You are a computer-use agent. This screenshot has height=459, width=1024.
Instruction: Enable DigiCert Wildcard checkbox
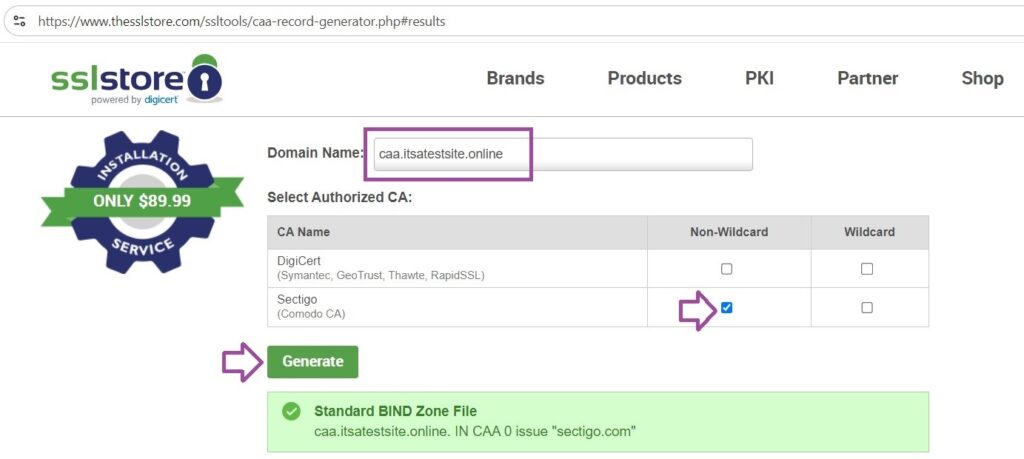coord(867,268)
